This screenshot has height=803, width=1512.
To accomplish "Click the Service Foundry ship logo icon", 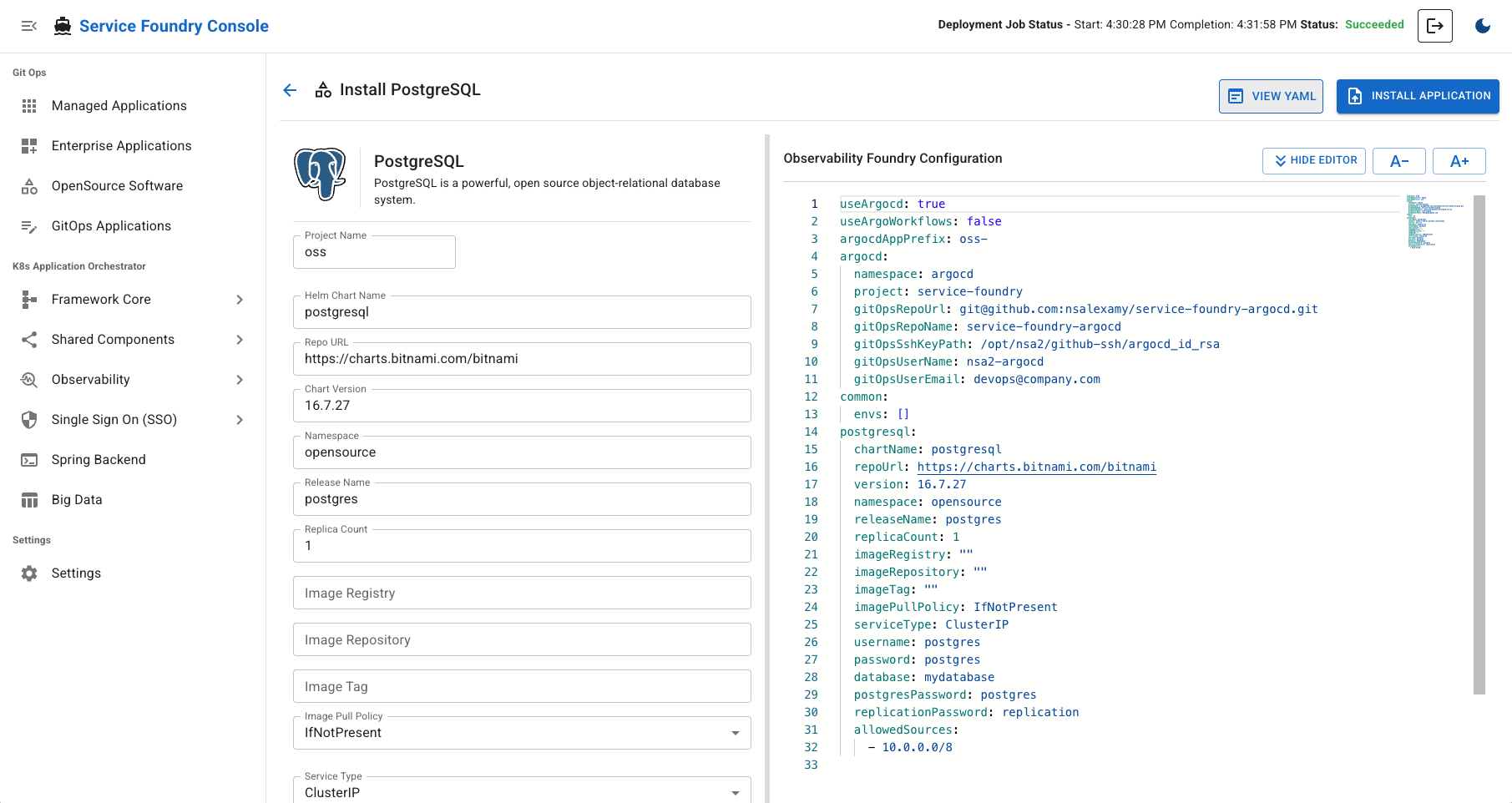I will click(x=63, y=26).
